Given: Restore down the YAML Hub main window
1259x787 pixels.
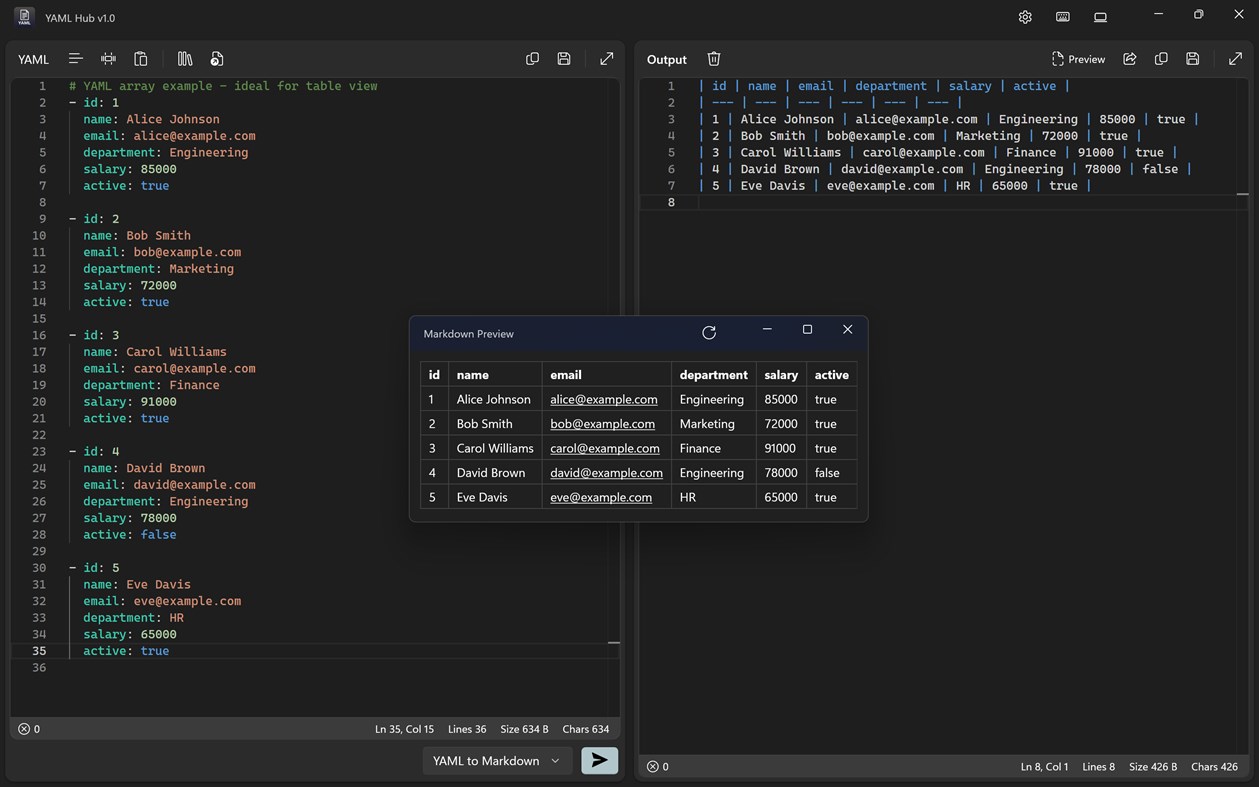Looking at the screenshot, I should (1198, 14).
